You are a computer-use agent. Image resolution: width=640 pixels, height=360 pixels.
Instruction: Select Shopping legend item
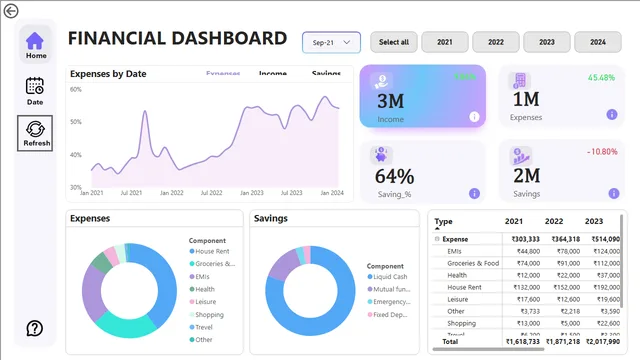[207, 315]
